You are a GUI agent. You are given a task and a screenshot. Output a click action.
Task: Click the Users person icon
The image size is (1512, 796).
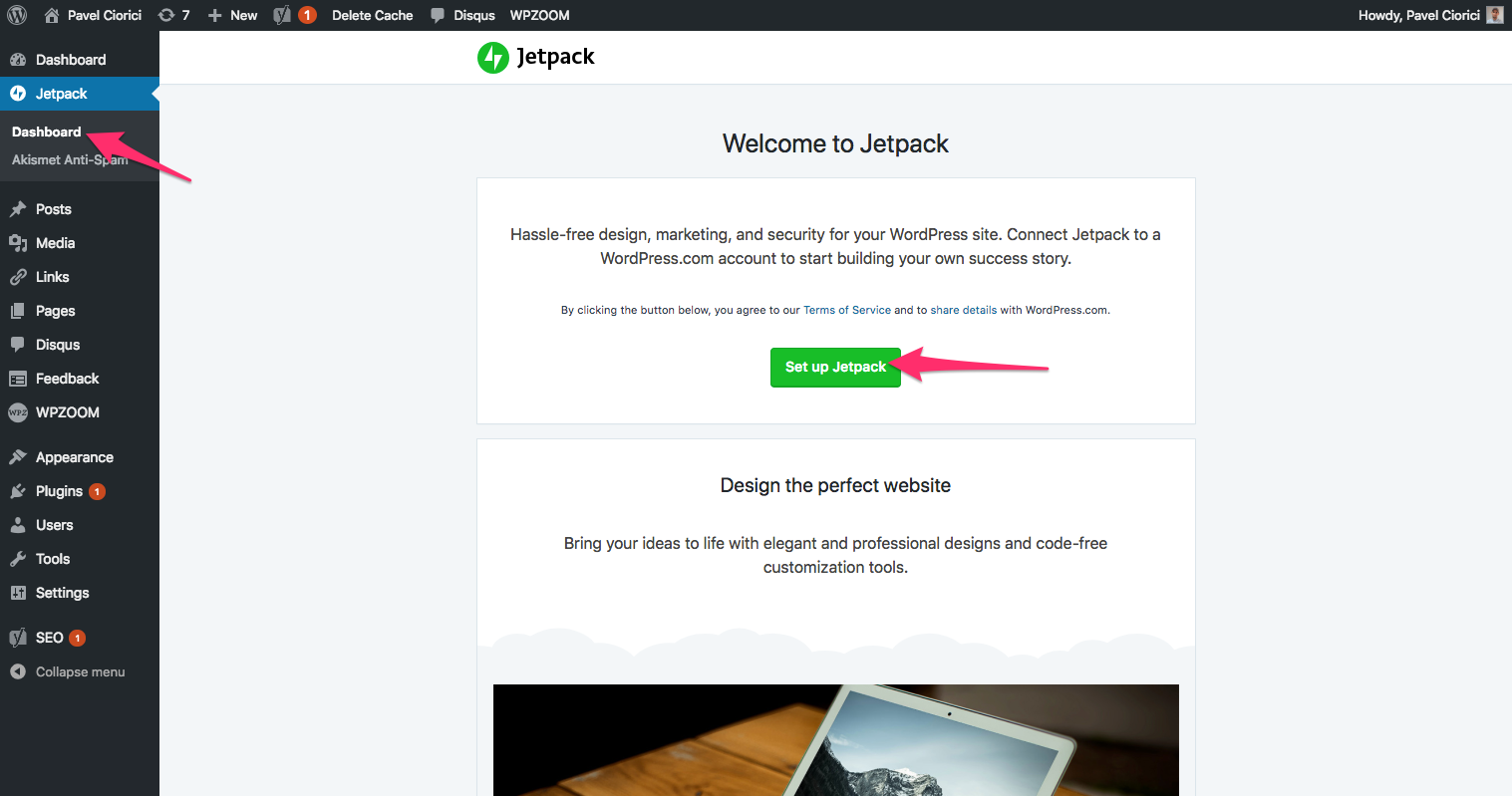18,525
